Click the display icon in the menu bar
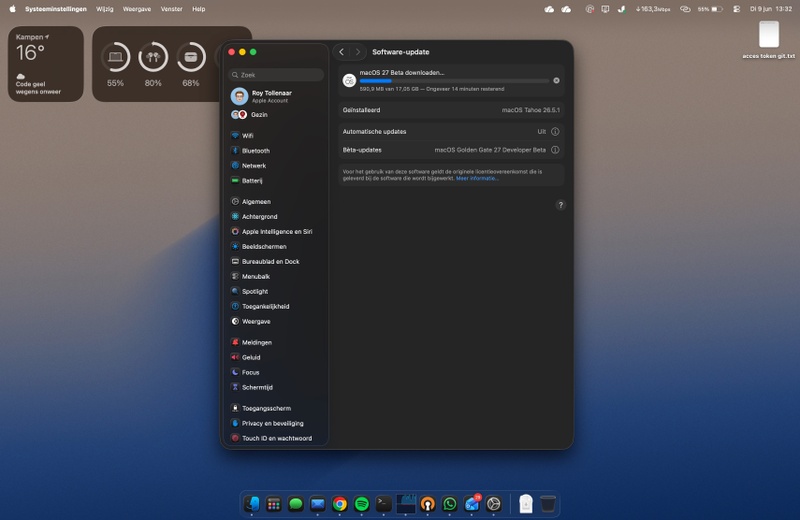This screenshot has width=800, height=520. point(605,9)
